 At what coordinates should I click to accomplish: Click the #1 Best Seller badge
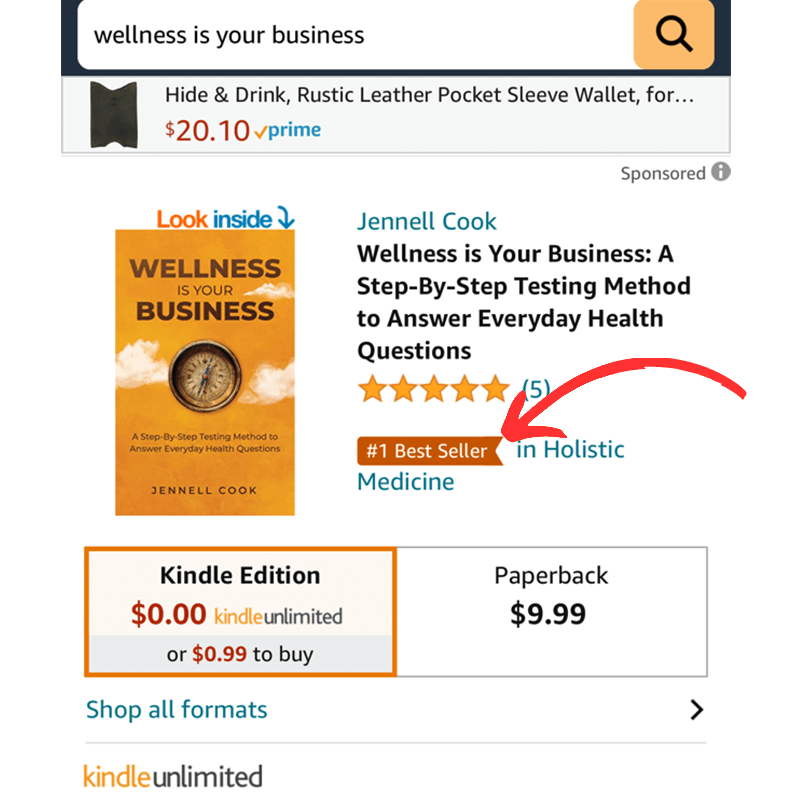430,451
